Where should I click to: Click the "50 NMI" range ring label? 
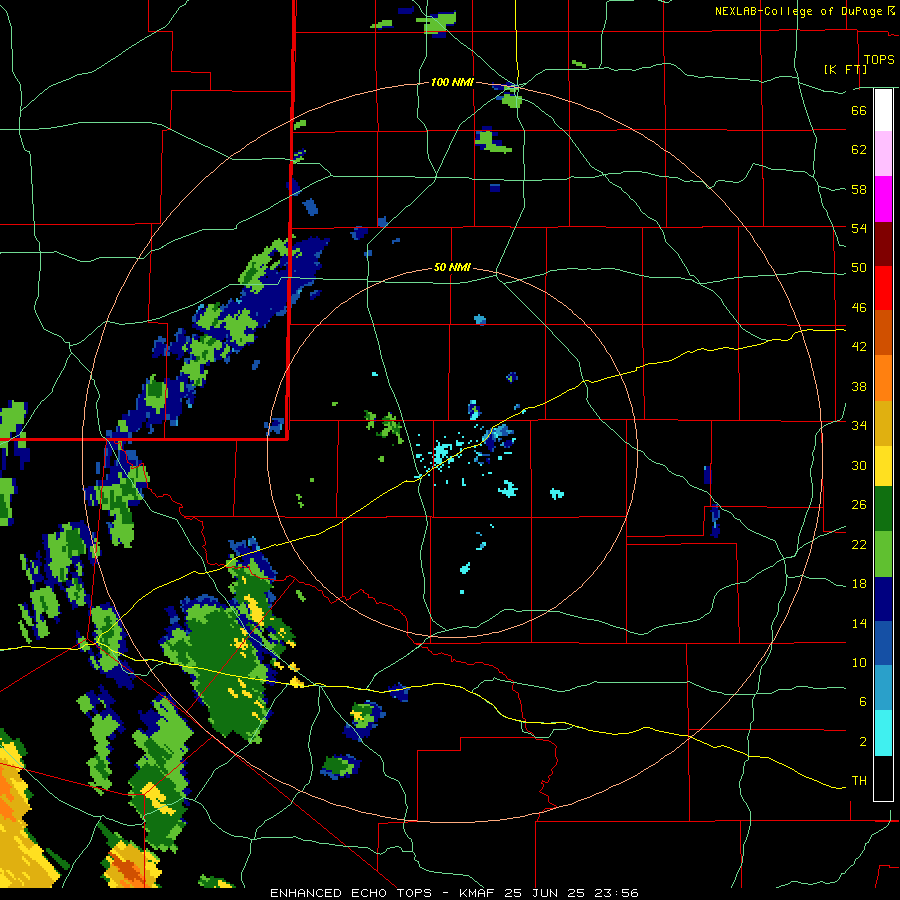click(x=452, y=267)
